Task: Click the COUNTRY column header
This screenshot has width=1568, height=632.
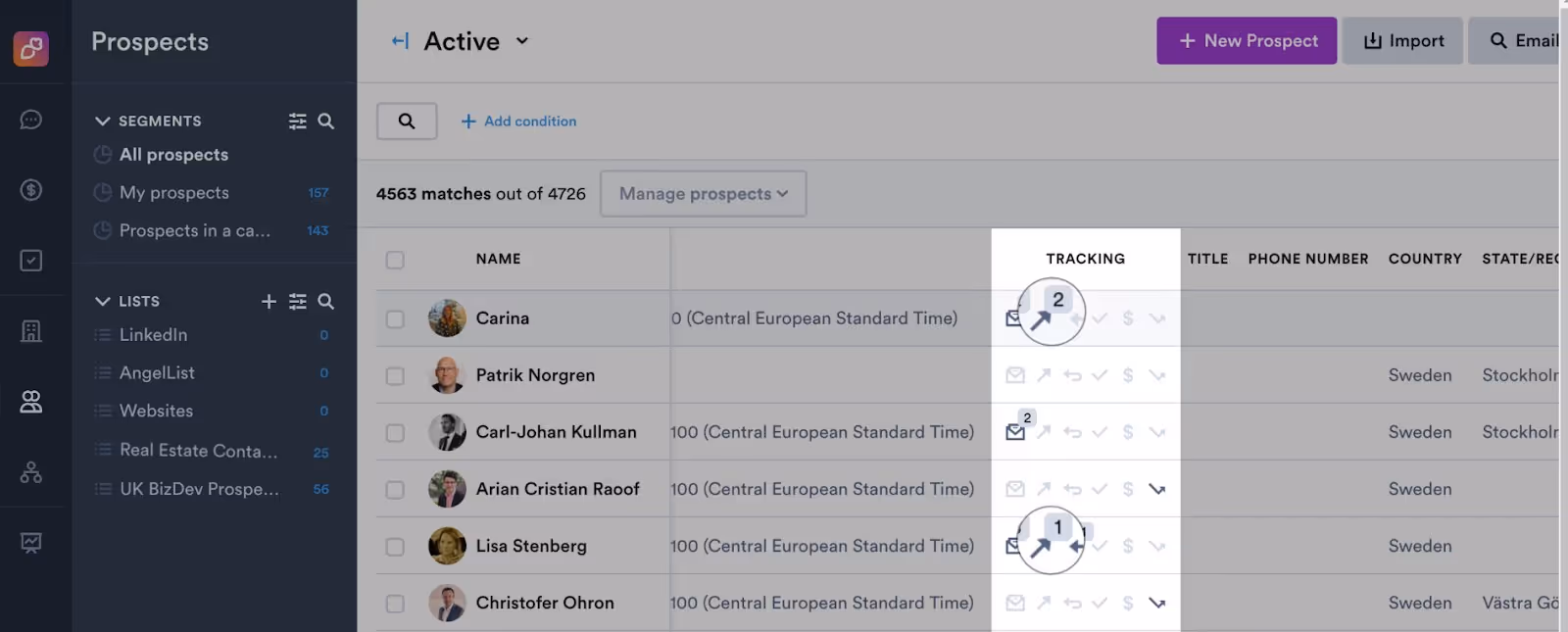Action: tap(1425, 259)
